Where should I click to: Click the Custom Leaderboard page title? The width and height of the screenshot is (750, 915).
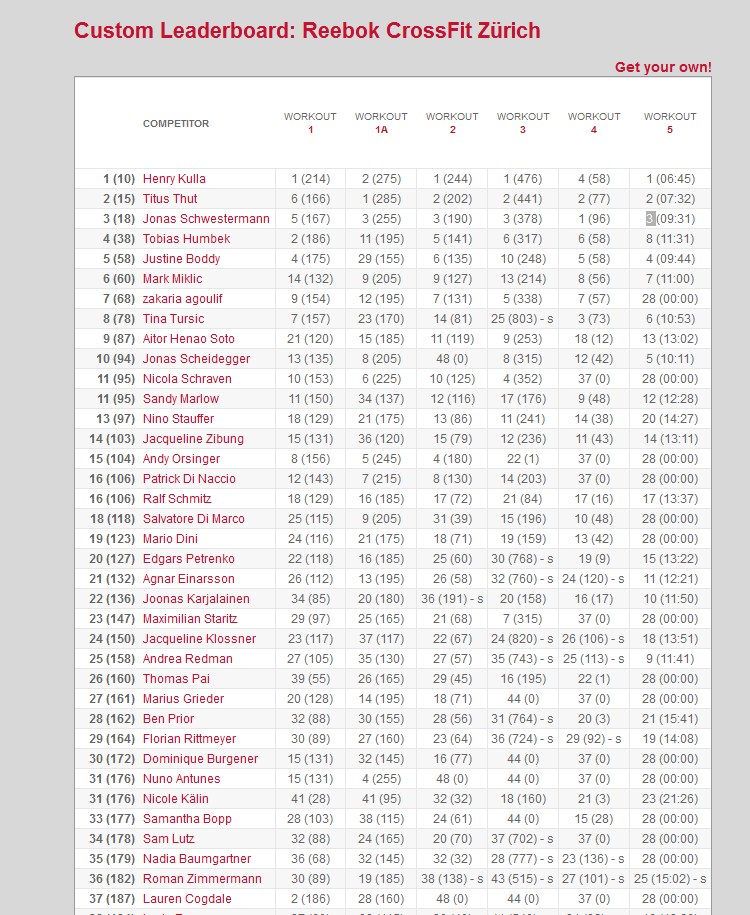pyautogui.click(x=307, y=30)
